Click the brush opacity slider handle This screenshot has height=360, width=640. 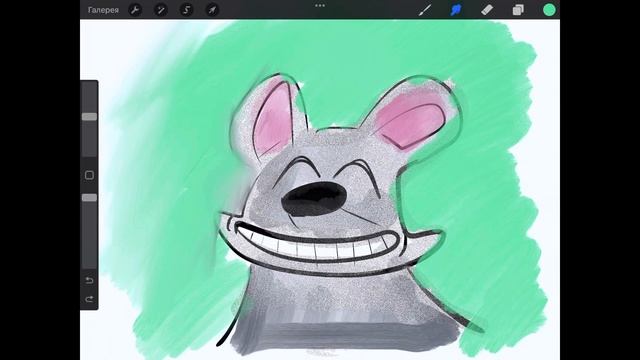point(89,198)
